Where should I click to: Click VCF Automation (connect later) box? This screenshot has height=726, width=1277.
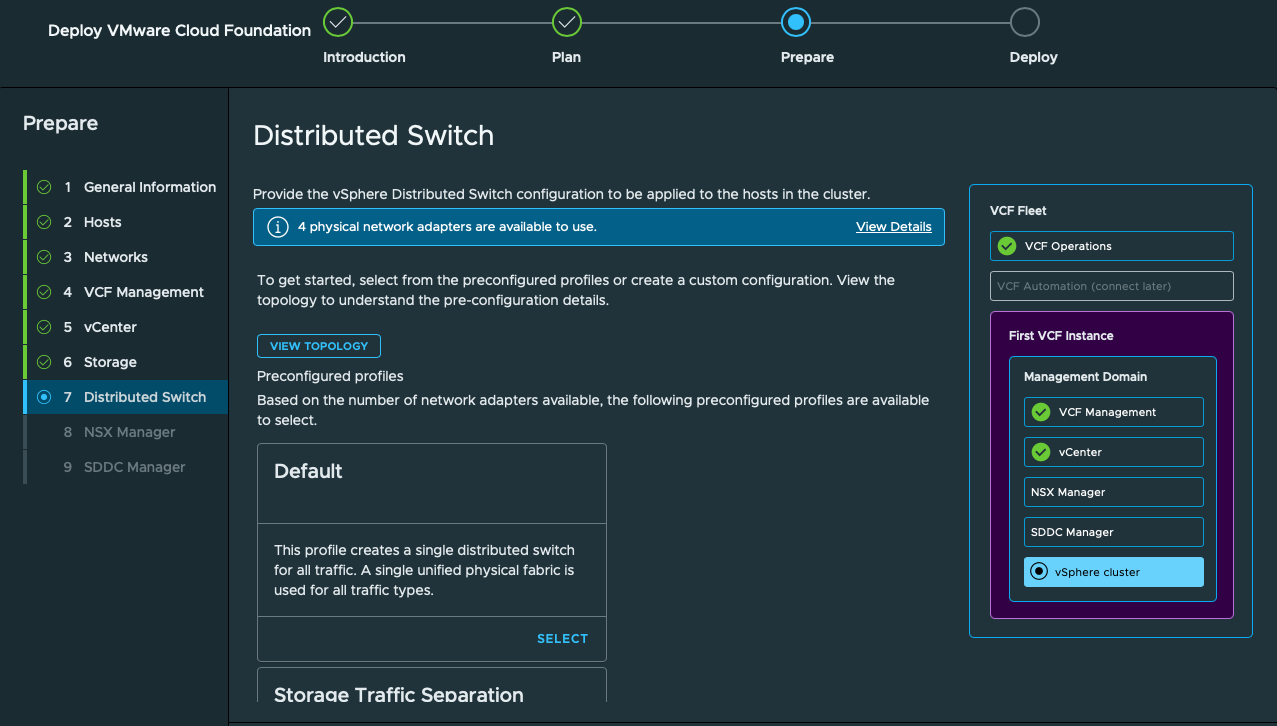pyautogui.click(x=1111, y=286)
